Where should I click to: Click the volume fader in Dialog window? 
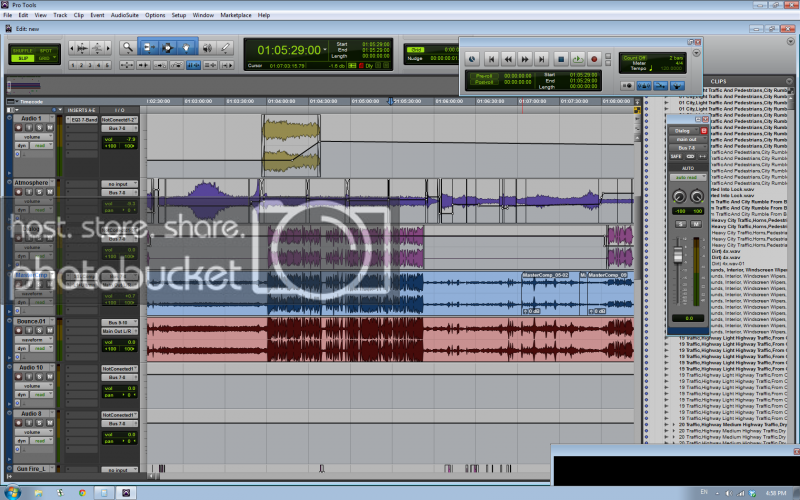[678, 254]
